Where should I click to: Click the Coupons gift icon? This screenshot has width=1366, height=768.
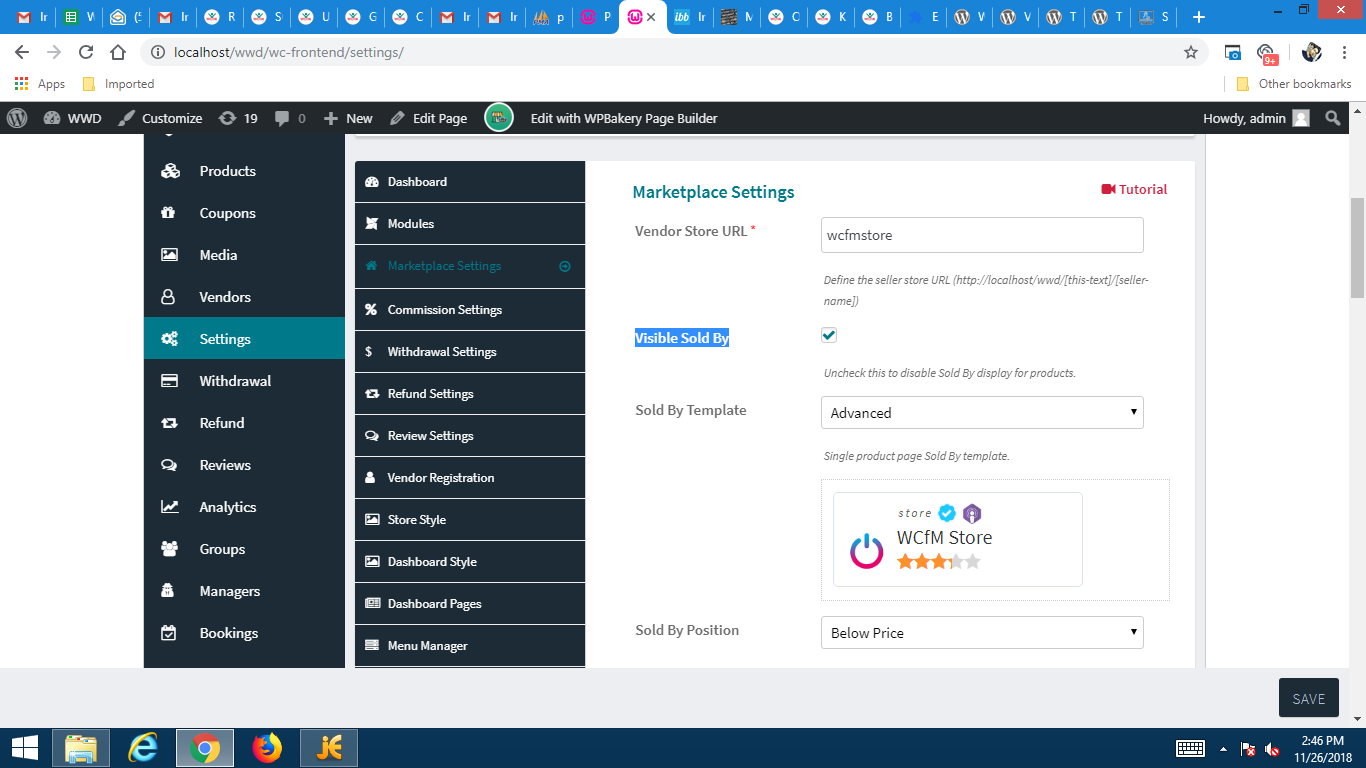click(x=169, y=213)
